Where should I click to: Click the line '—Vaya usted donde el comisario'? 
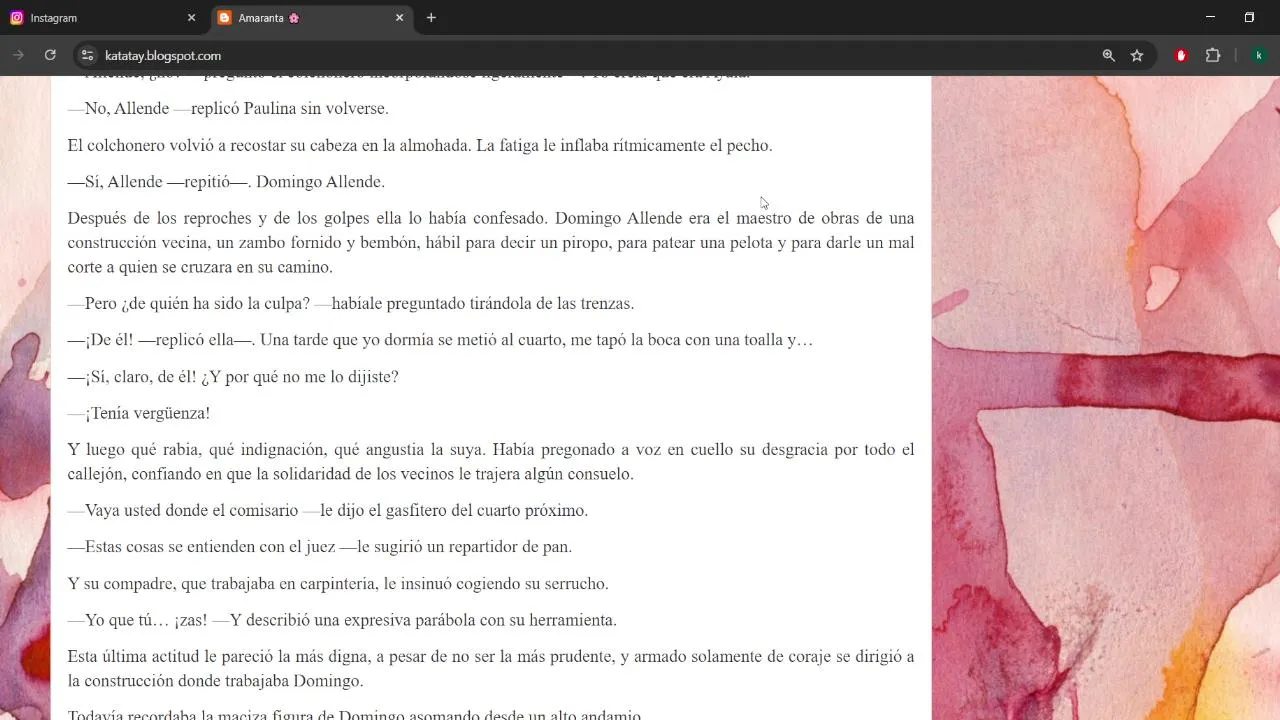click(328, 511)
